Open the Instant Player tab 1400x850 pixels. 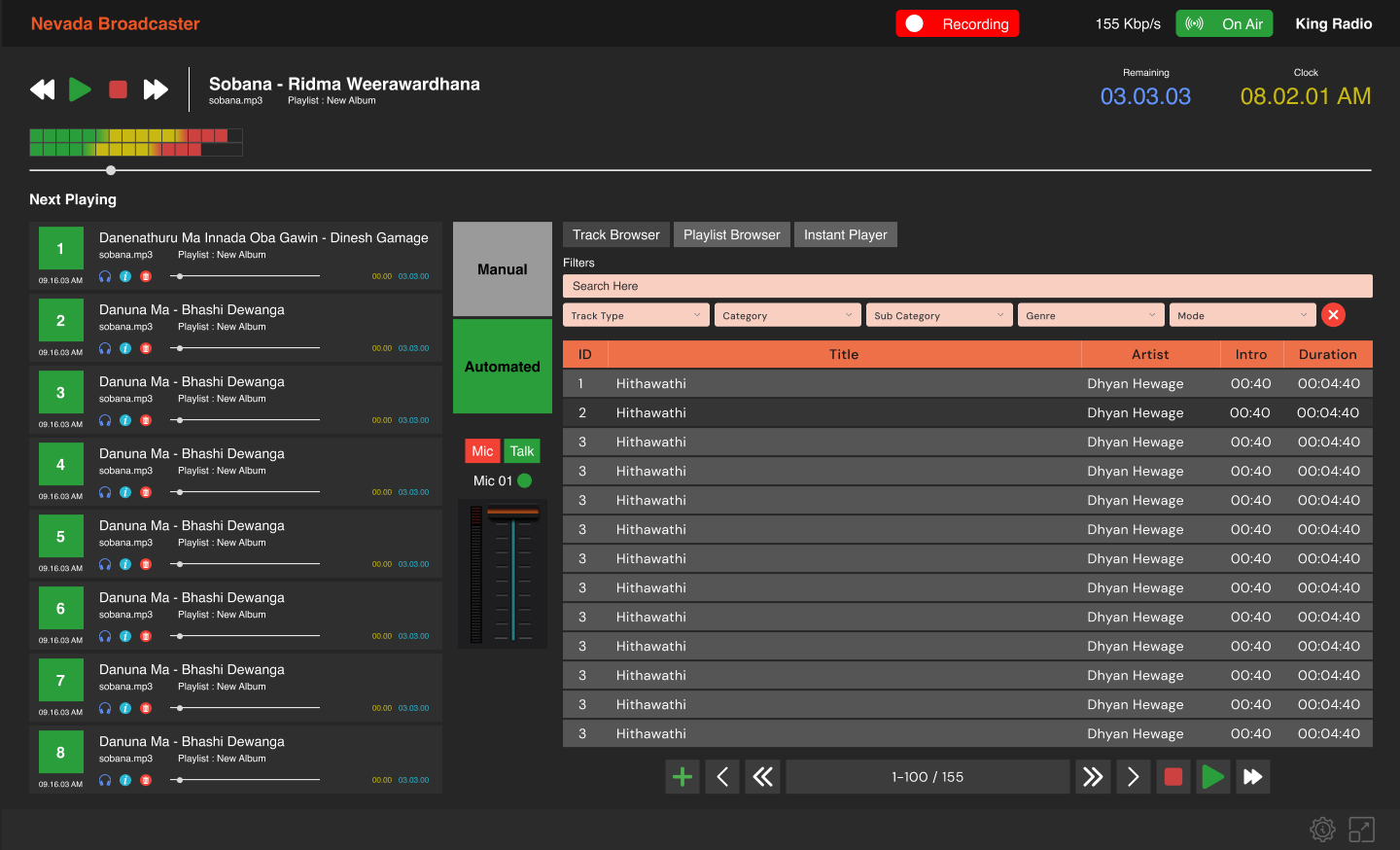(x=845, y=233)
